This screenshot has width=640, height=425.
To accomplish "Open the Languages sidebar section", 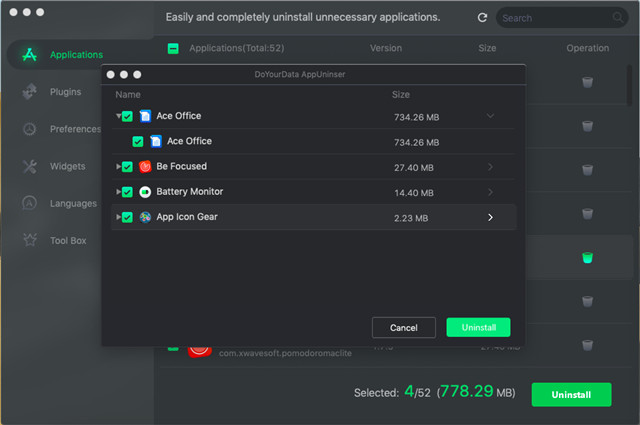I will click(x=73, y=203).
